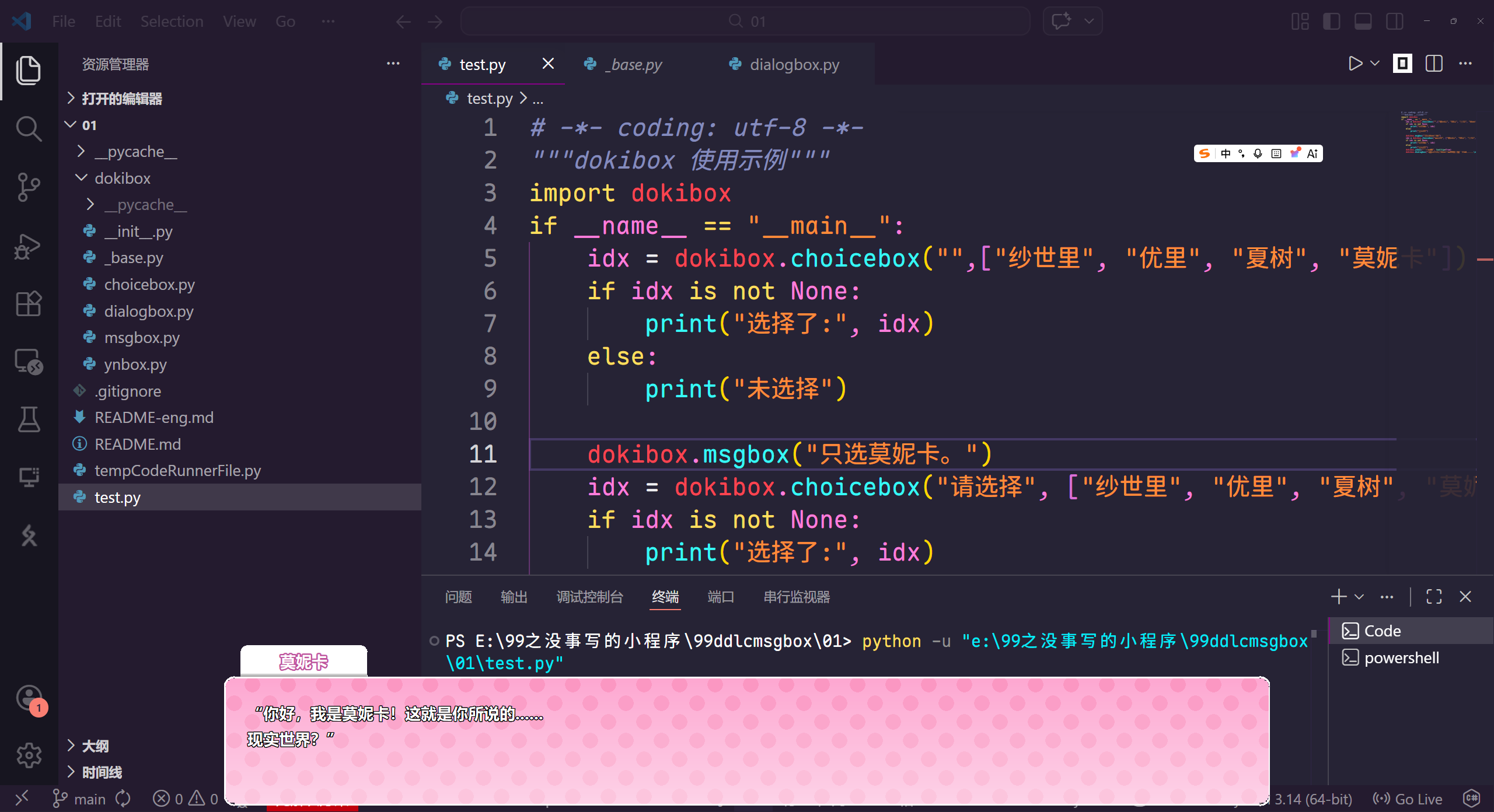Open the Search view in activity bar
This screenshot has height=812, width=1494.
coord(28,128)
